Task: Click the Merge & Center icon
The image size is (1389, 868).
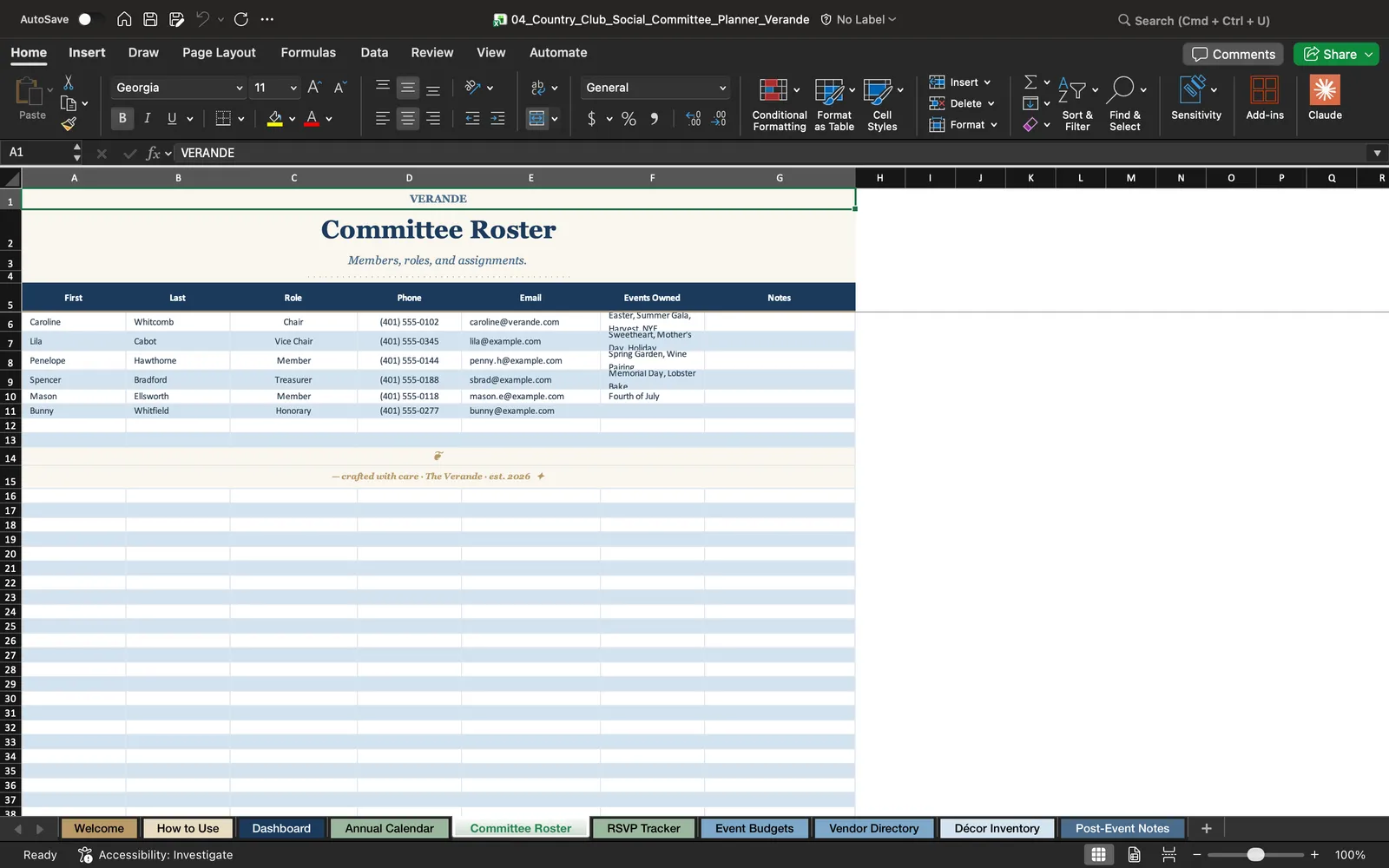Action: (x=537, y=118)
